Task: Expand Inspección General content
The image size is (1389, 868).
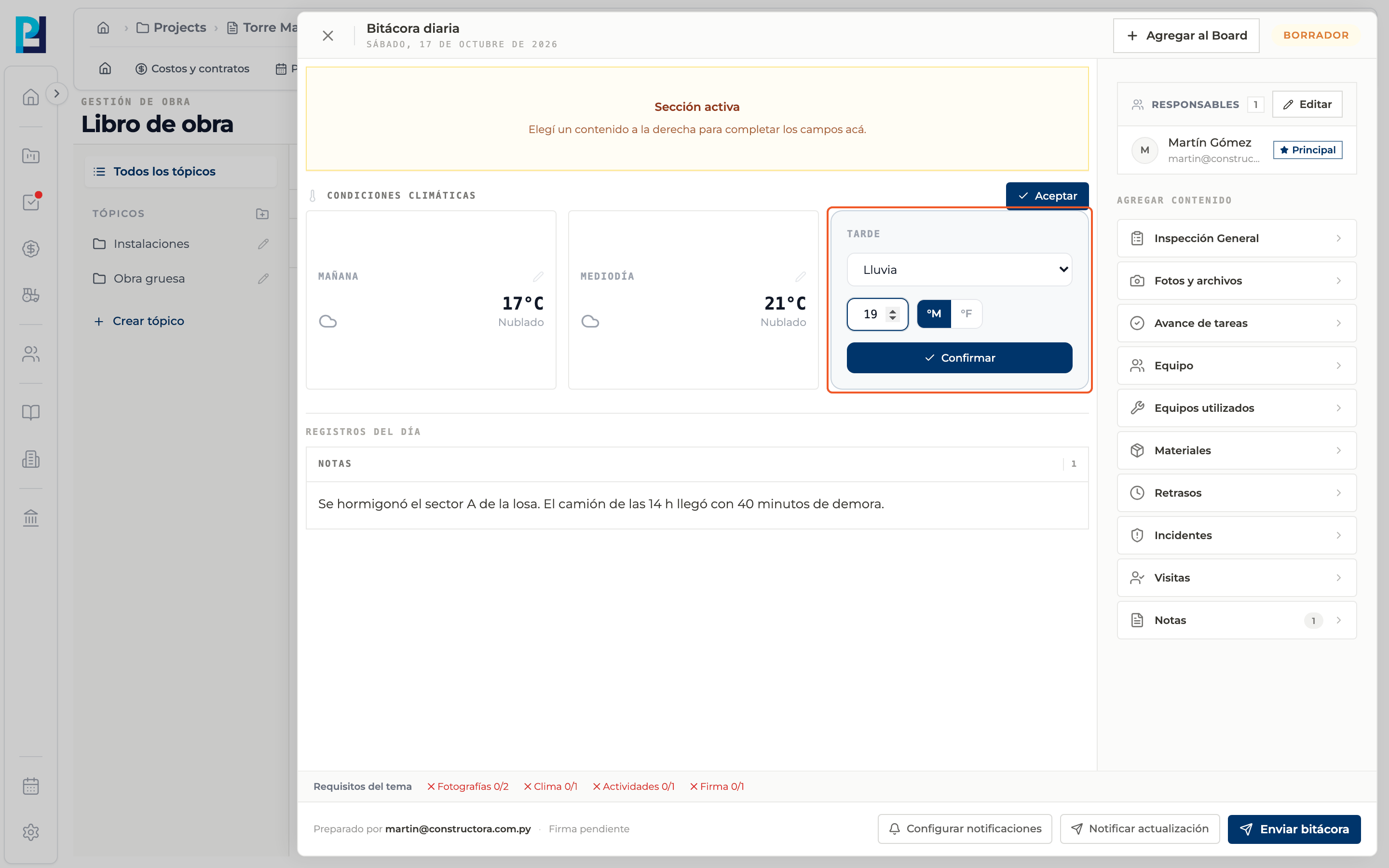Action: 1237,238
